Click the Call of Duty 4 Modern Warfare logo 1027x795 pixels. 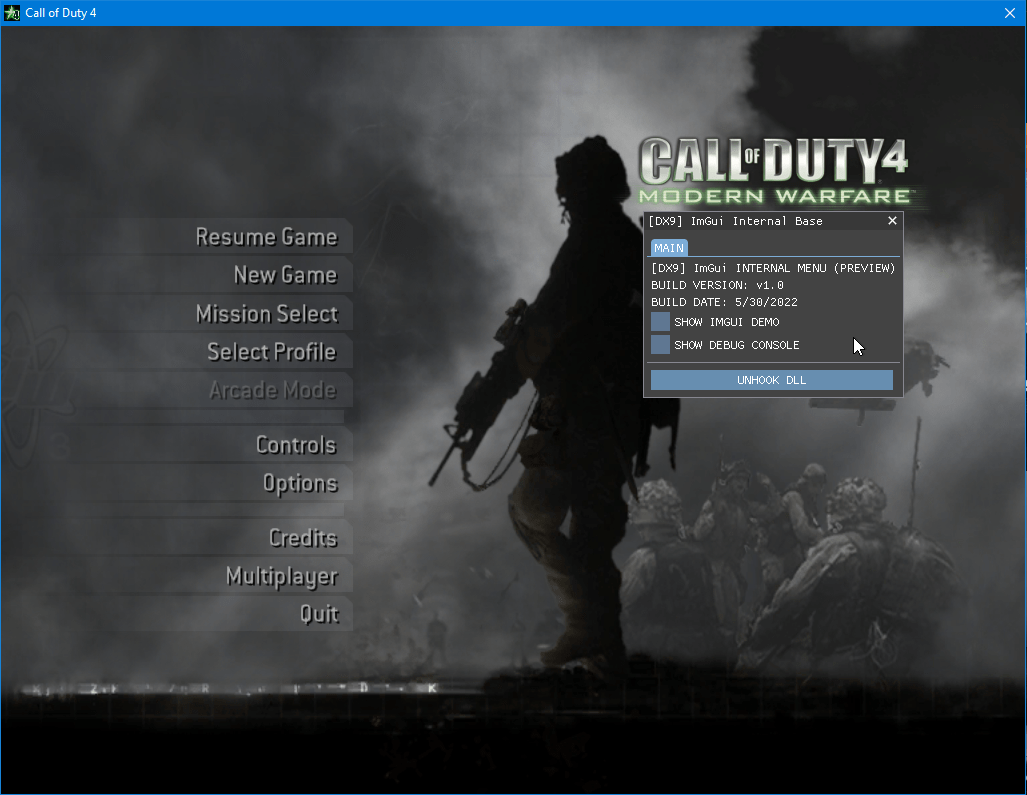point(775,170)
